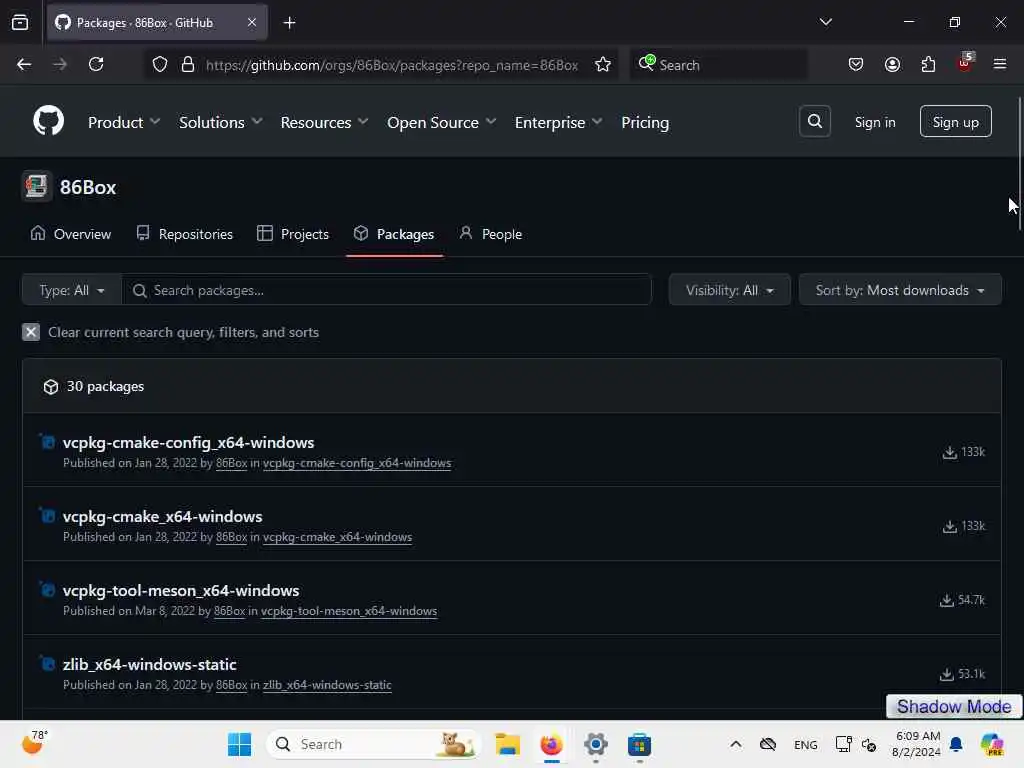Click the Sign up button
Screen dimensions: 1024x768
point(955,121)
